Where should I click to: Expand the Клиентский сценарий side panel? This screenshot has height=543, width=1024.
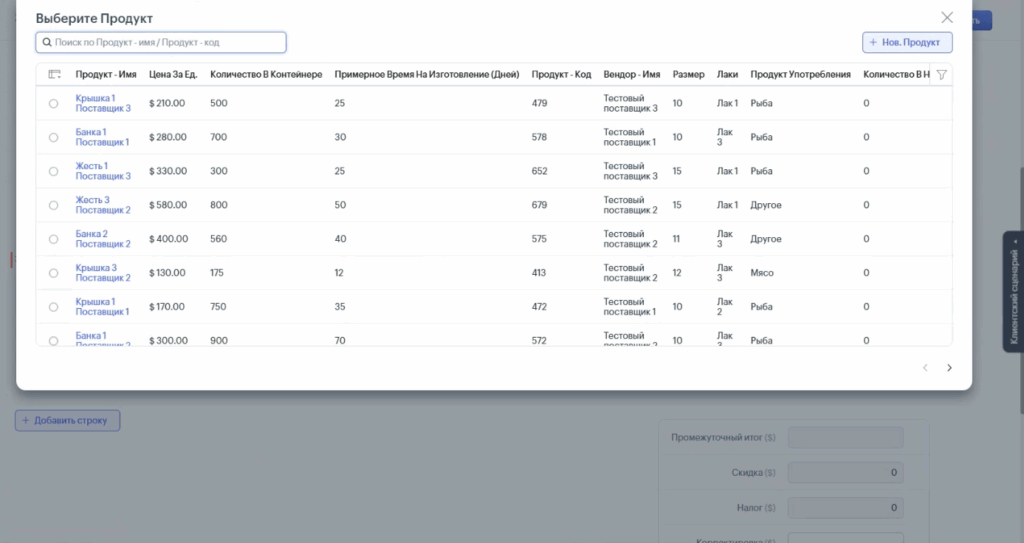pos(1014,292)
